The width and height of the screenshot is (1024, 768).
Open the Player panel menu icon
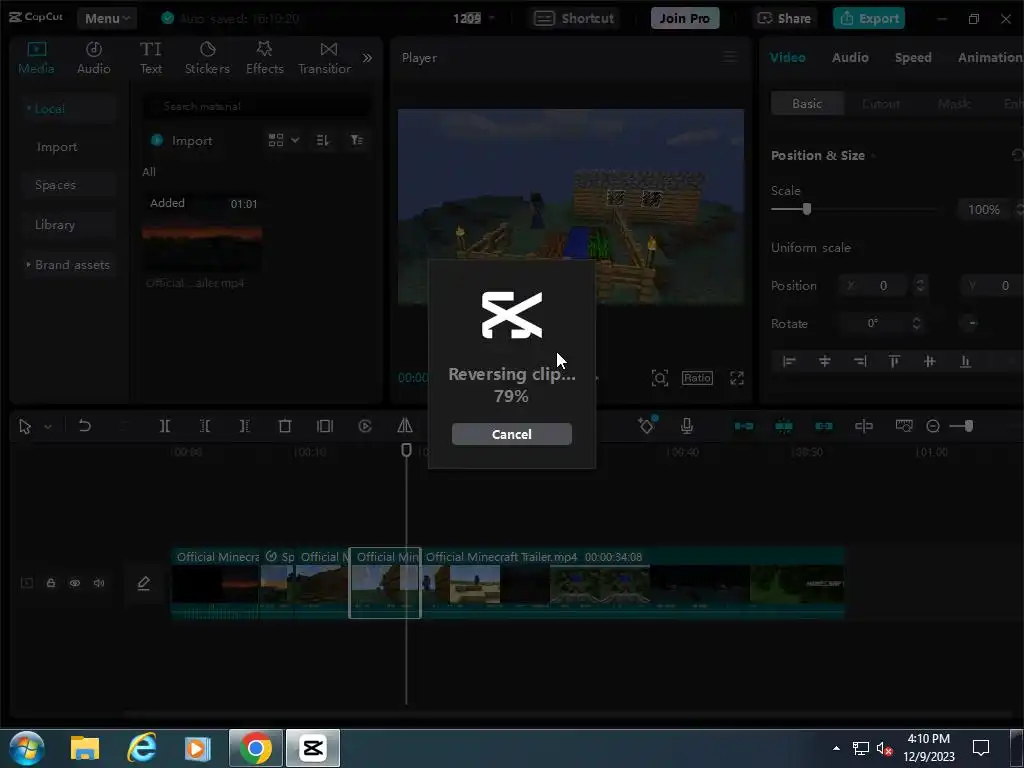[x=730, y=57]
